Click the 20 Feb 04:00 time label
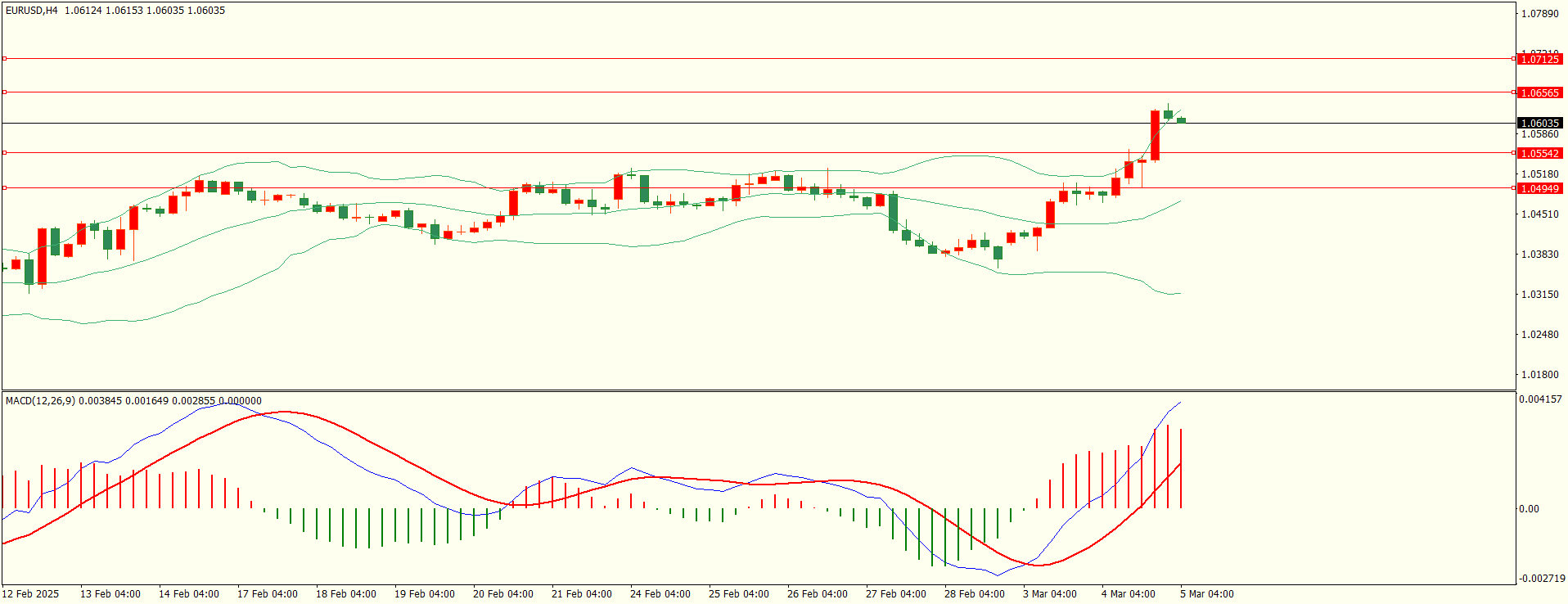This screenshot has height=604, width=1568. (503, 594)
